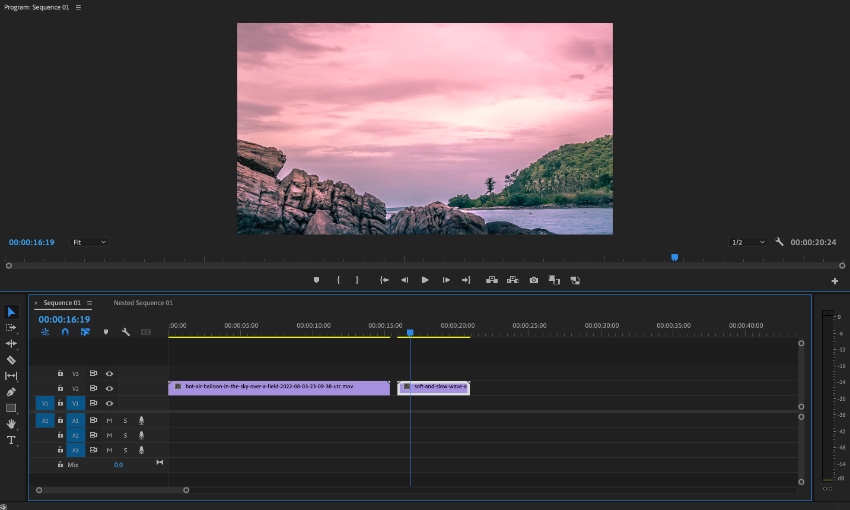
Task: Click Add Marker in Program monitor
Action: pos(317,280)
